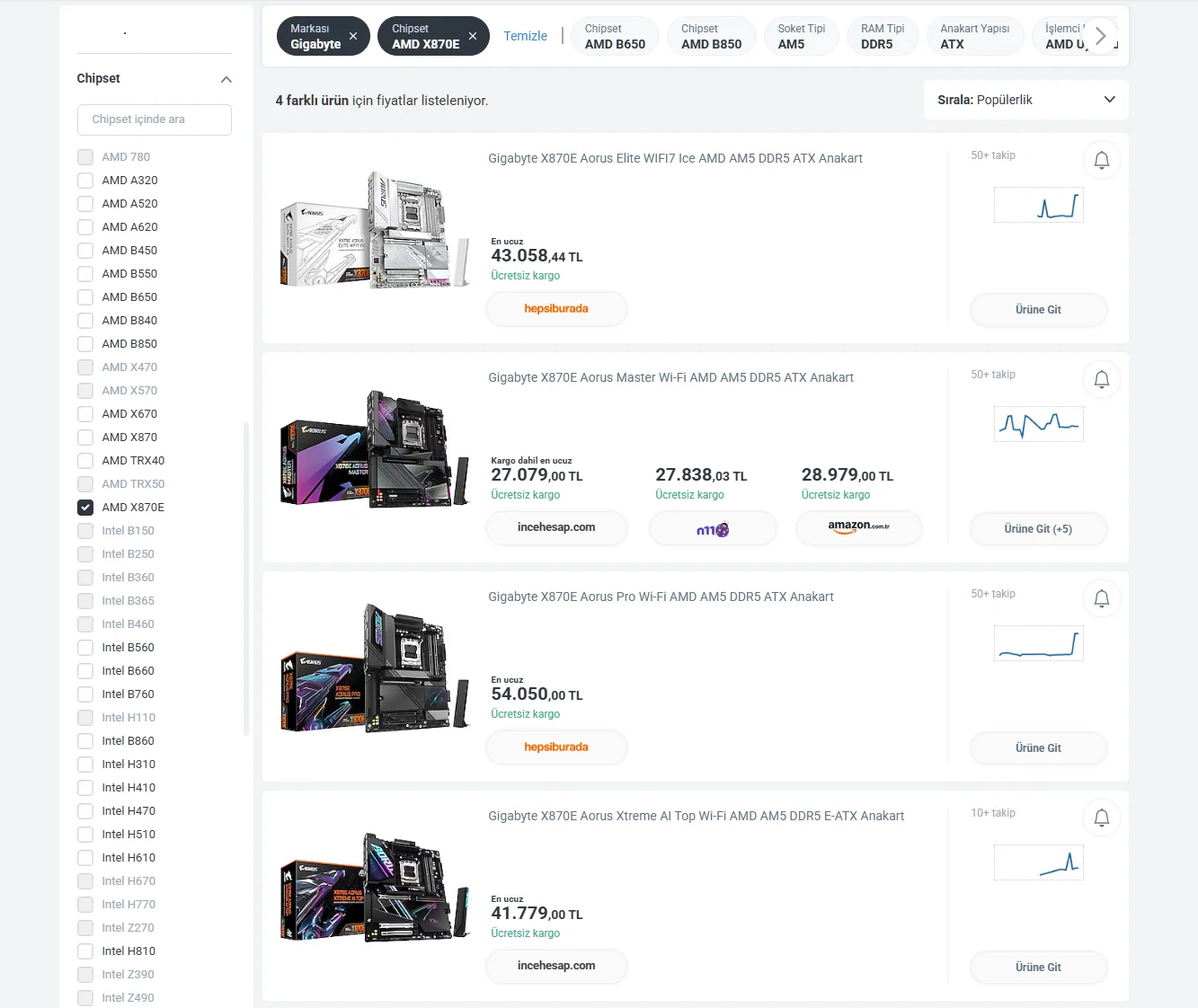Screen dimensions: 1198x1008
Task: Show more filter chips with right arrow
Action: pos(1101,36)
